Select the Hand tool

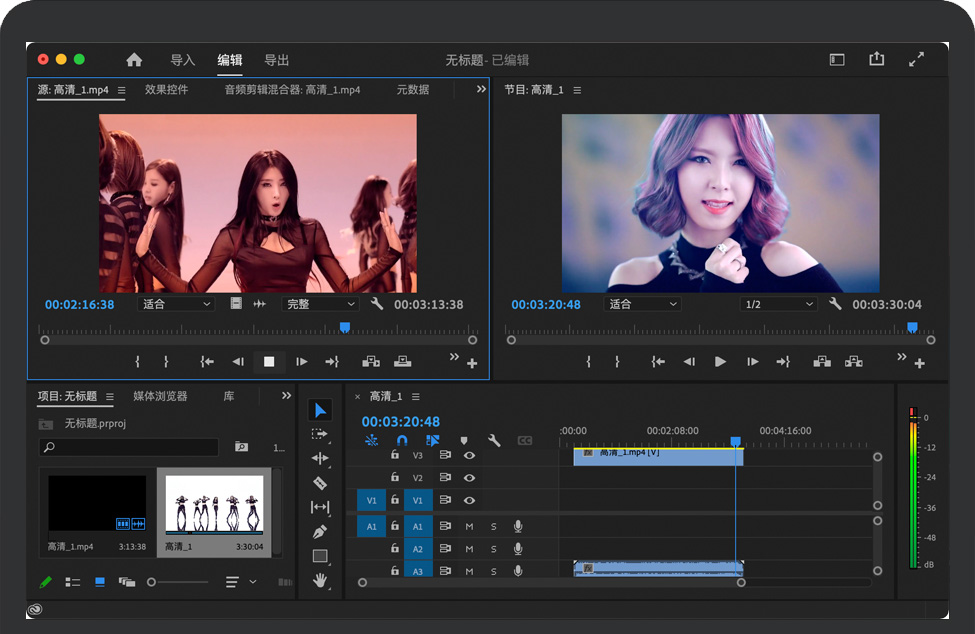tap(320, 580)
